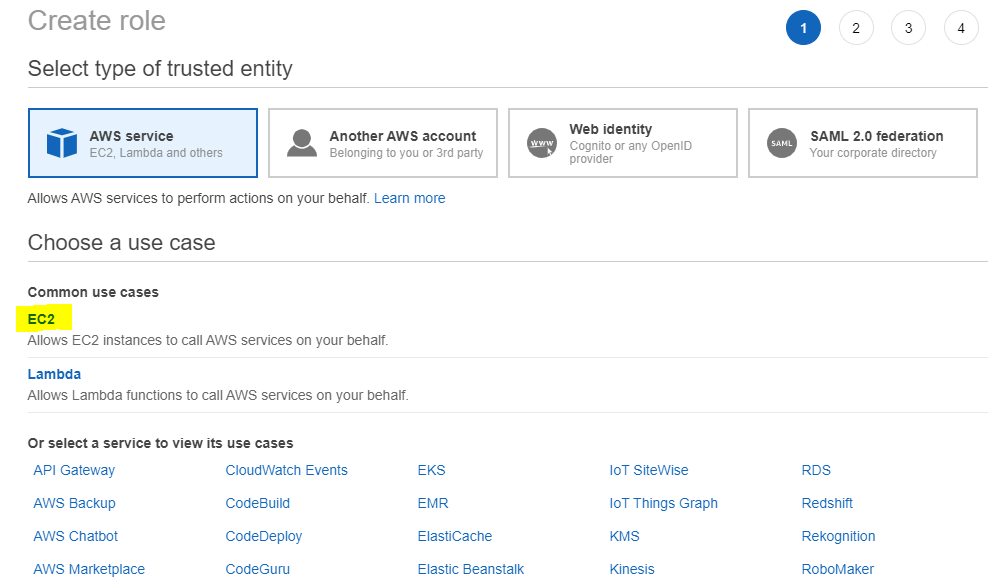Screen dimensions: 1002x581
Task: Choose SAML 2.0 federation entity card
Action: click(863, 143)
